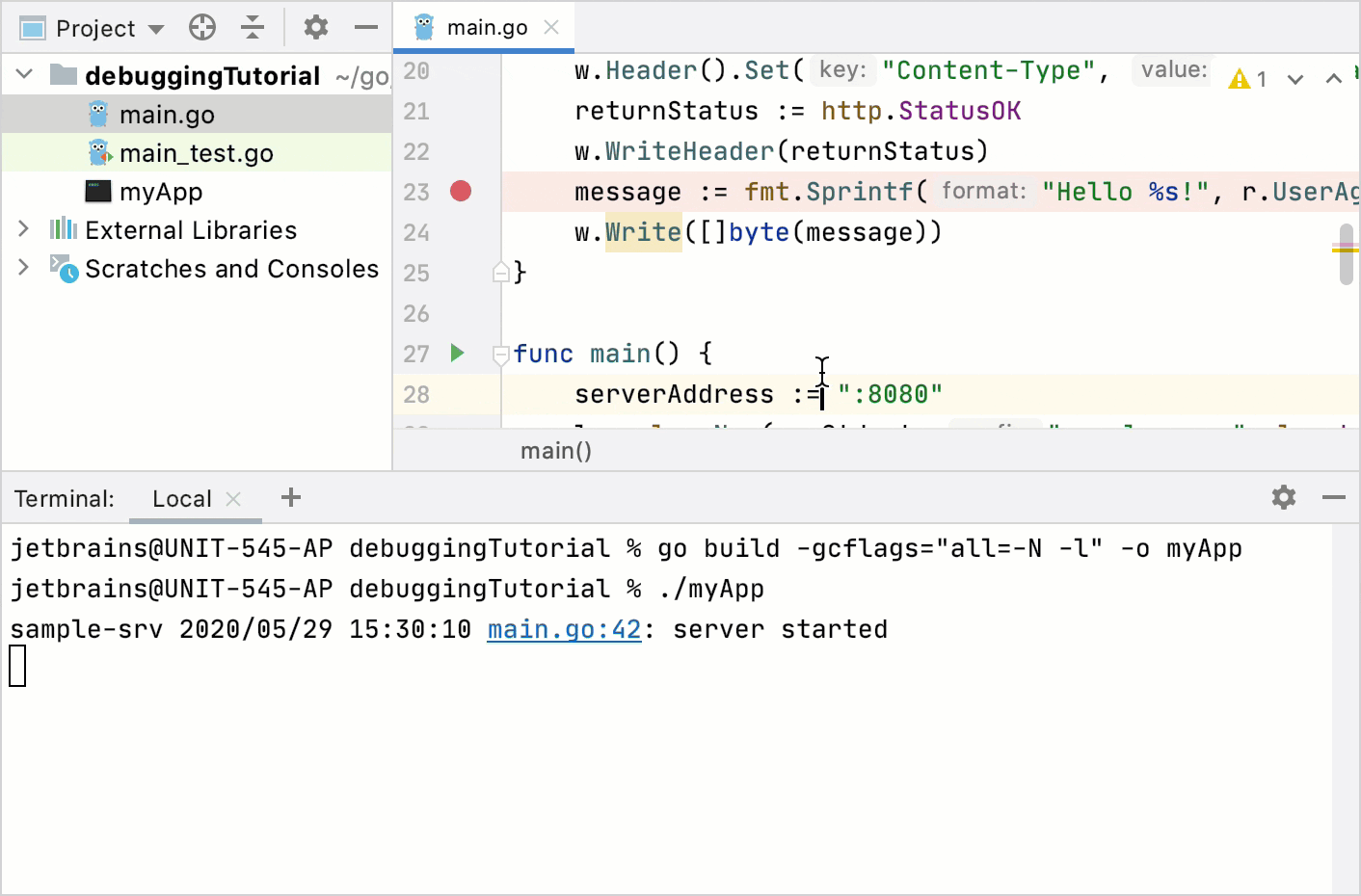Viewport: 1361px width, 896px height.
Task: Select the main() breadcrumb
Action: pyautogui.click(x=556, y=449)
